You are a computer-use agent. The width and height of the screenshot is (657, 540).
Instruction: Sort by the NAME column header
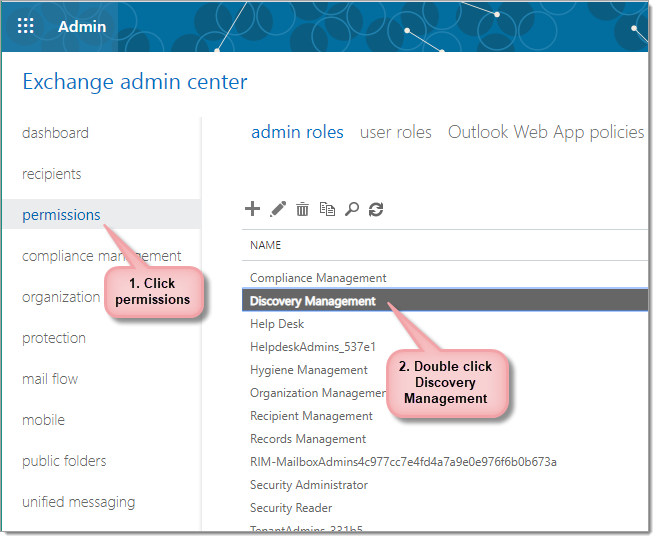[x=265, y=245]
